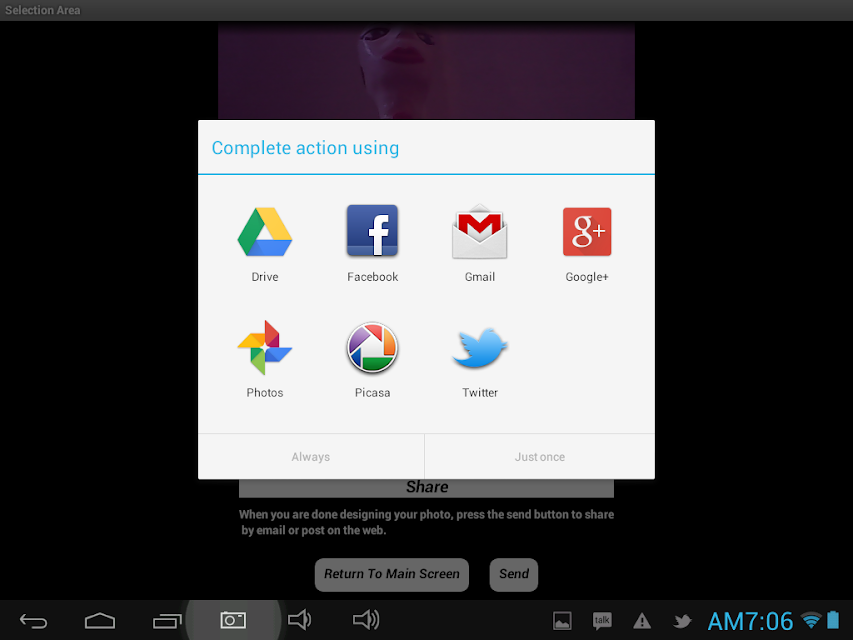Tap the Android home navigation icon
The width and height of the screenshot is (853, 640).
(100, 621)
